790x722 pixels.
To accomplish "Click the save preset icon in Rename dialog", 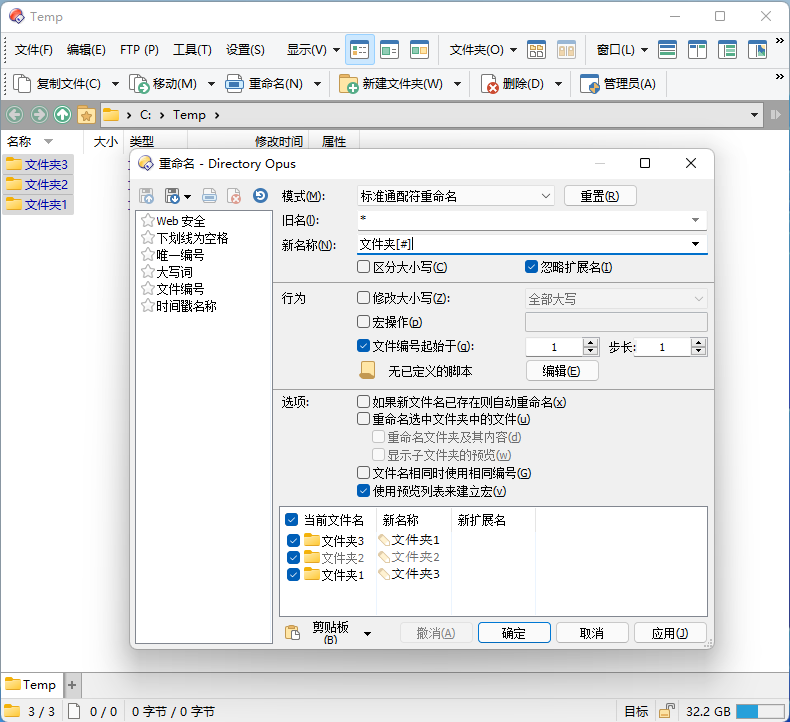I will click(x=147, y=195).
